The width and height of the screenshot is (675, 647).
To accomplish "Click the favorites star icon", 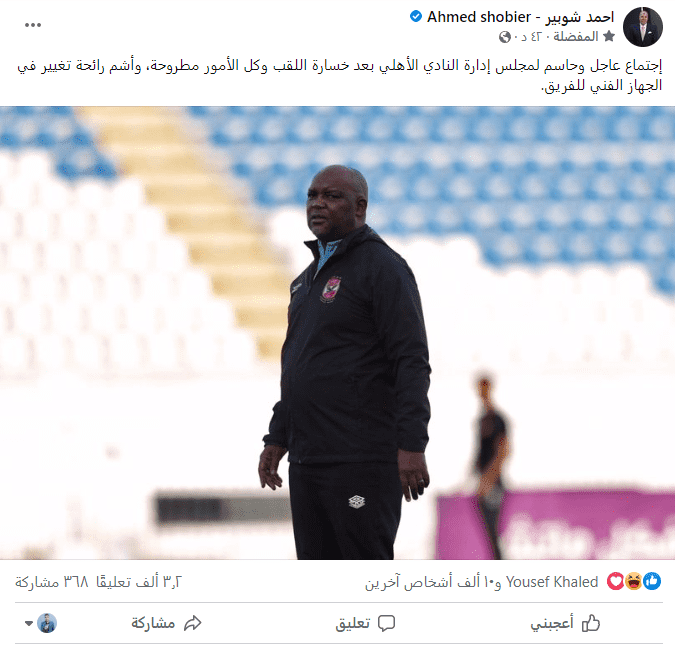I will coord(609,37).
